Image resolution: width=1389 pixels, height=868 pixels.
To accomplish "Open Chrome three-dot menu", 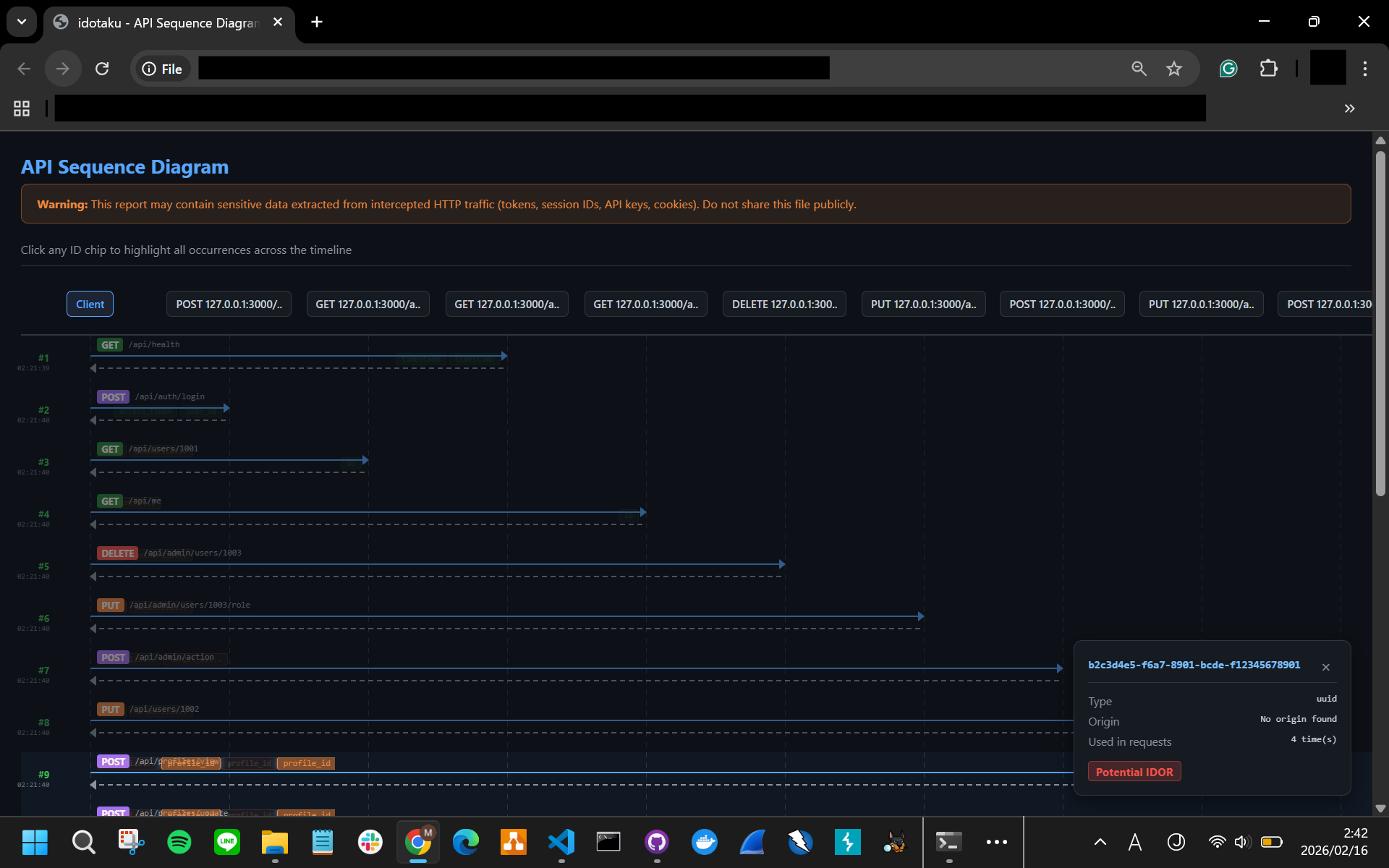I will click(x=1364, y=69).
